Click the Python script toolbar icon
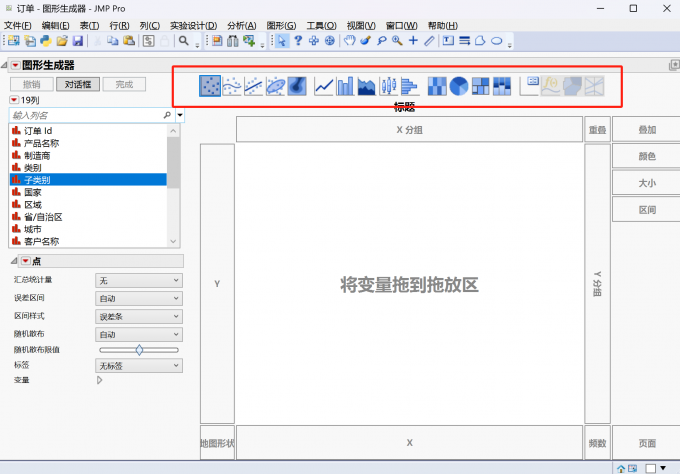 pyautogui.click(x=46, y=41)
